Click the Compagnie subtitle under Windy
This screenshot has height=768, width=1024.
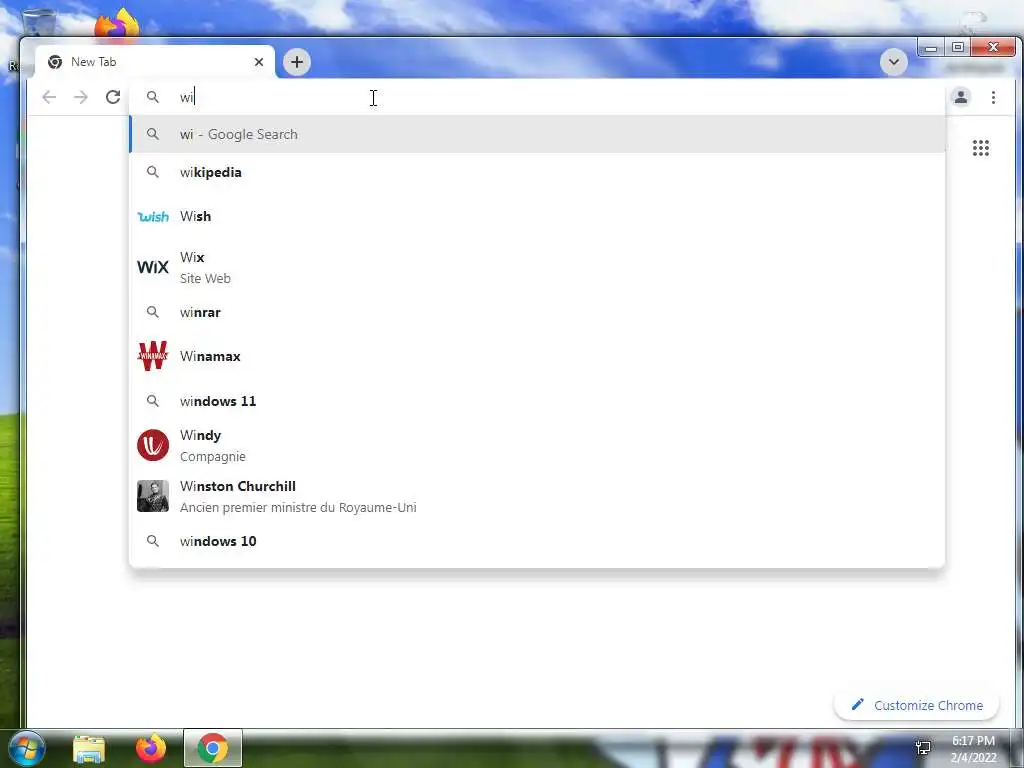point(213,456)
